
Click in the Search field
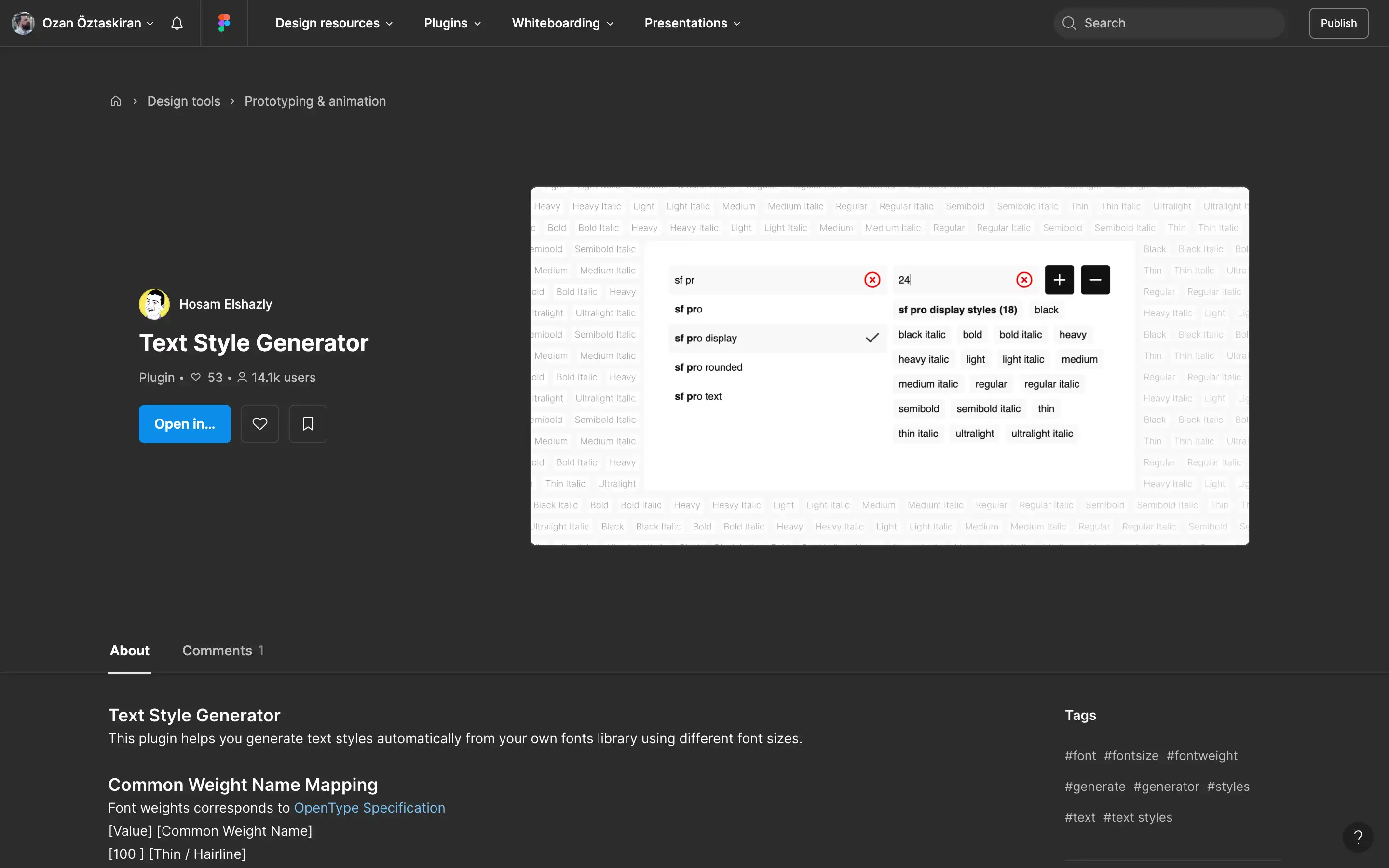(x=1169, y=23)
